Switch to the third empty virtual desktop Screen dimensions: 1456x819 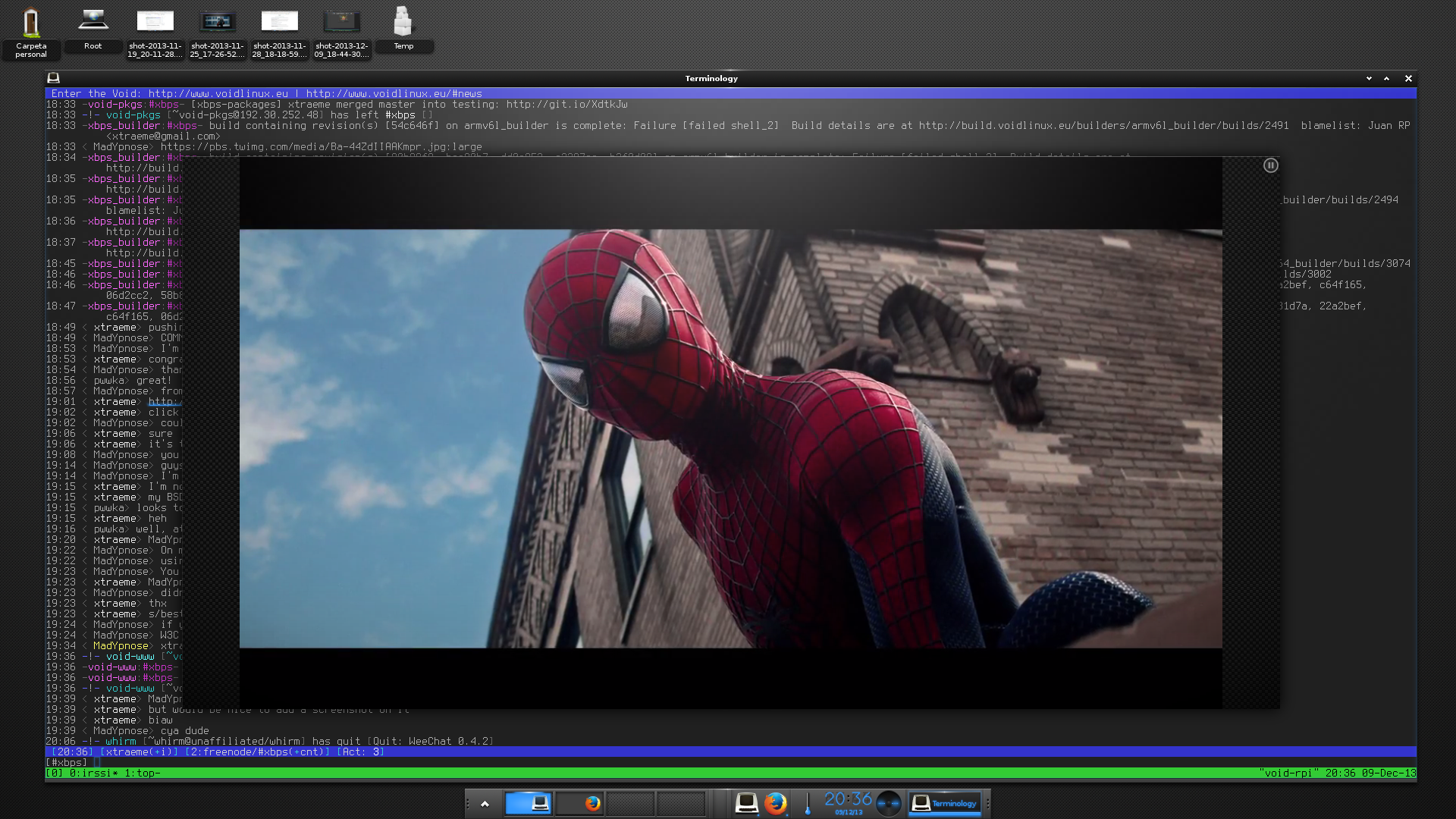(x=629, y=803)
